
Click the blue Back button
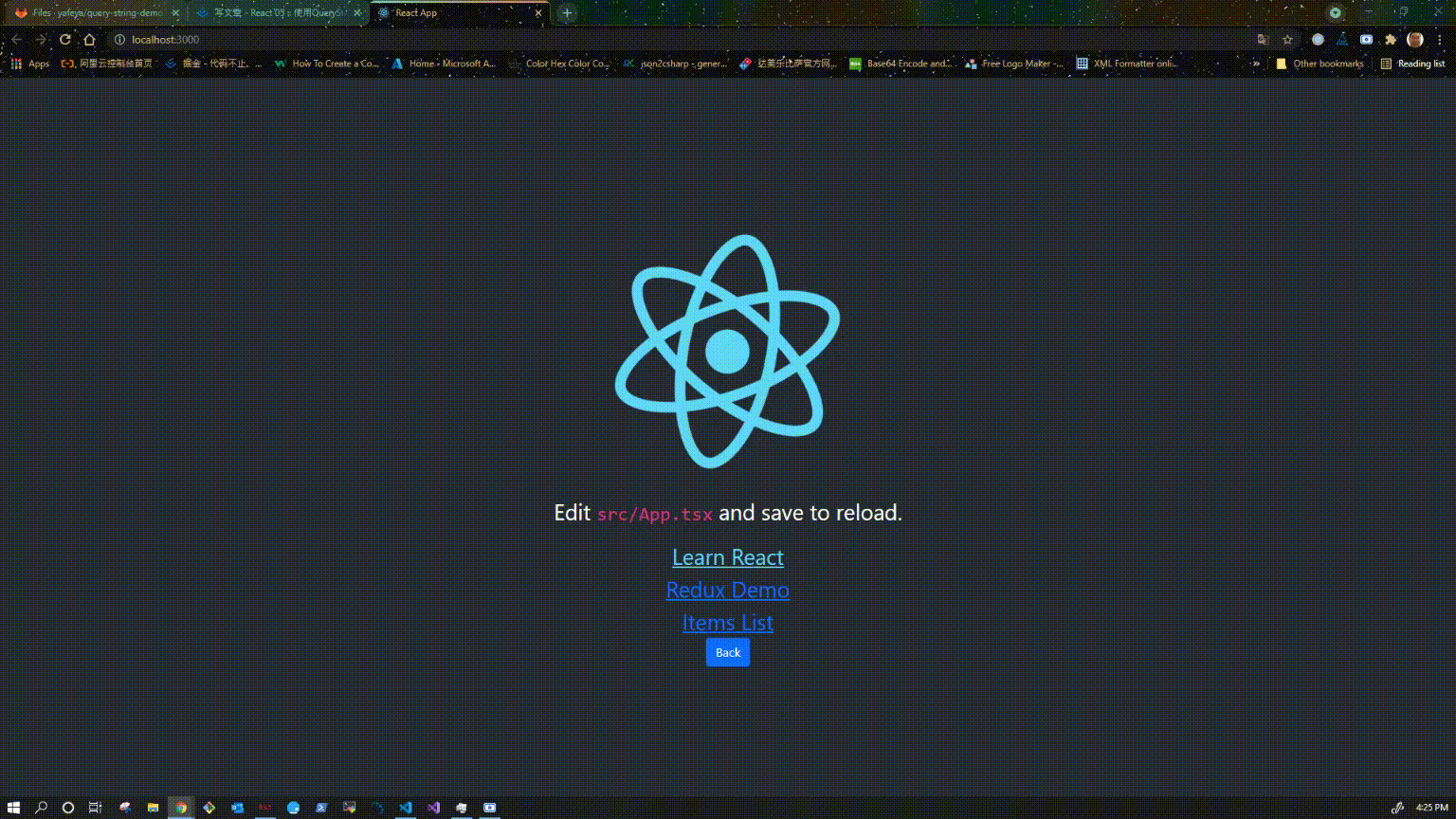[x=728, y=652]
